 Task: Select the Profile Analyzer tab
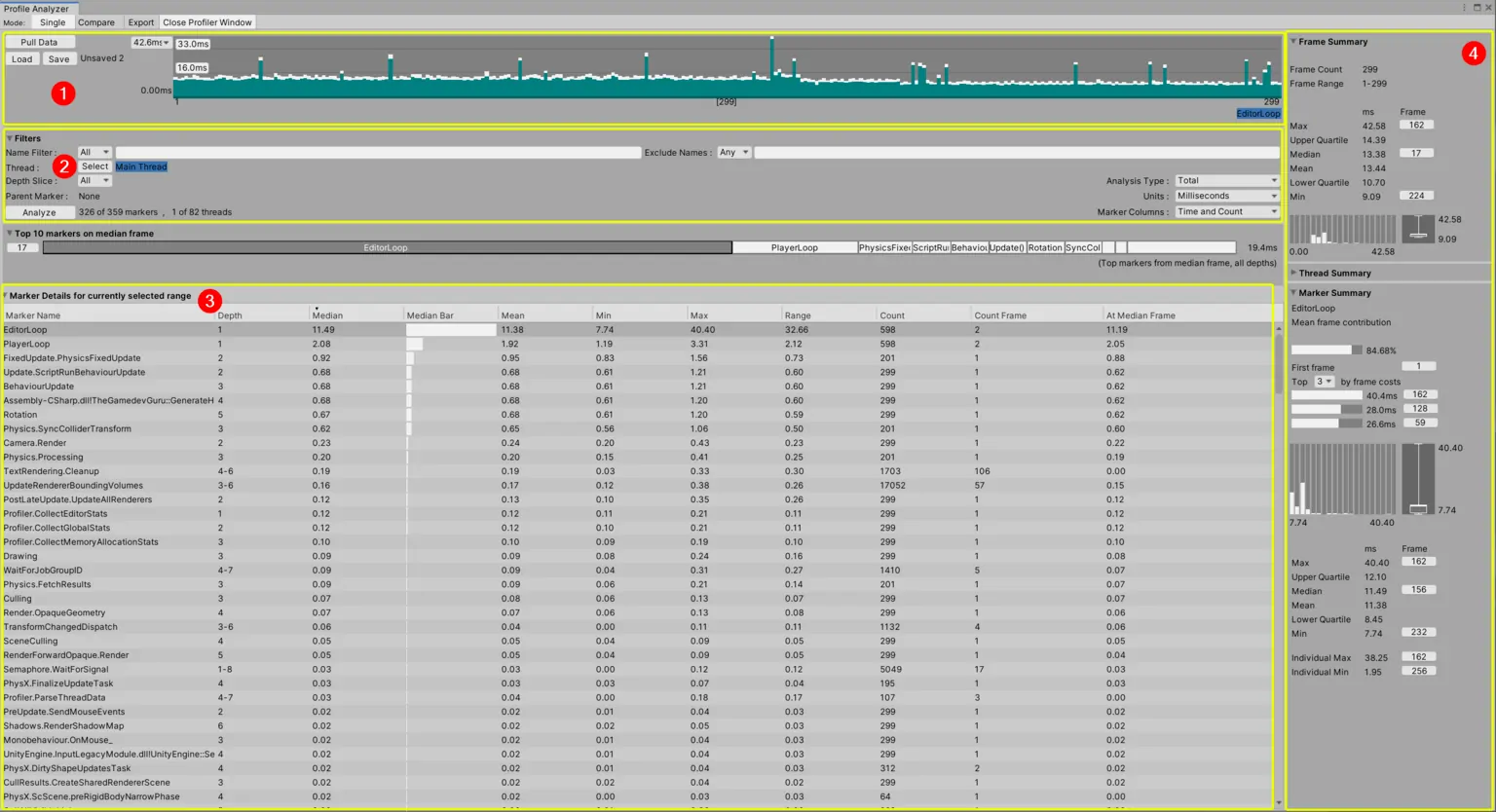click(39, 8)
